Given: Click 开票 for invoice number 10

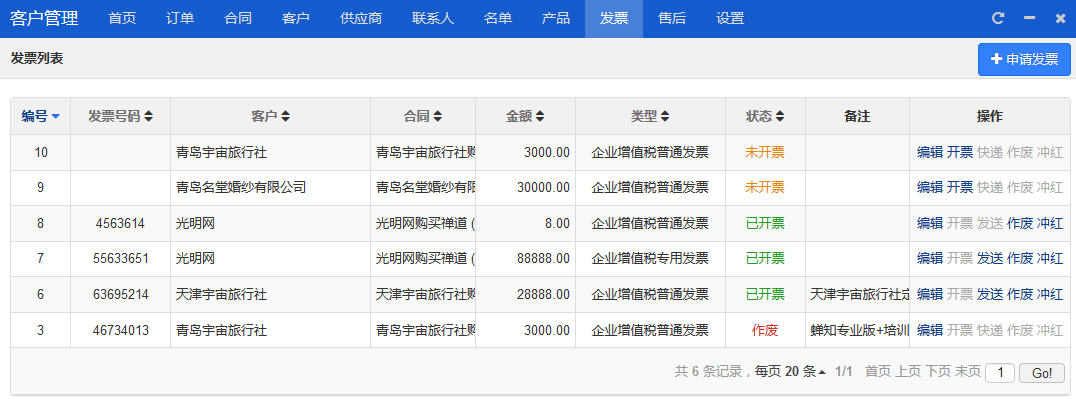Looking at the screenshot, I should (960, 152).
